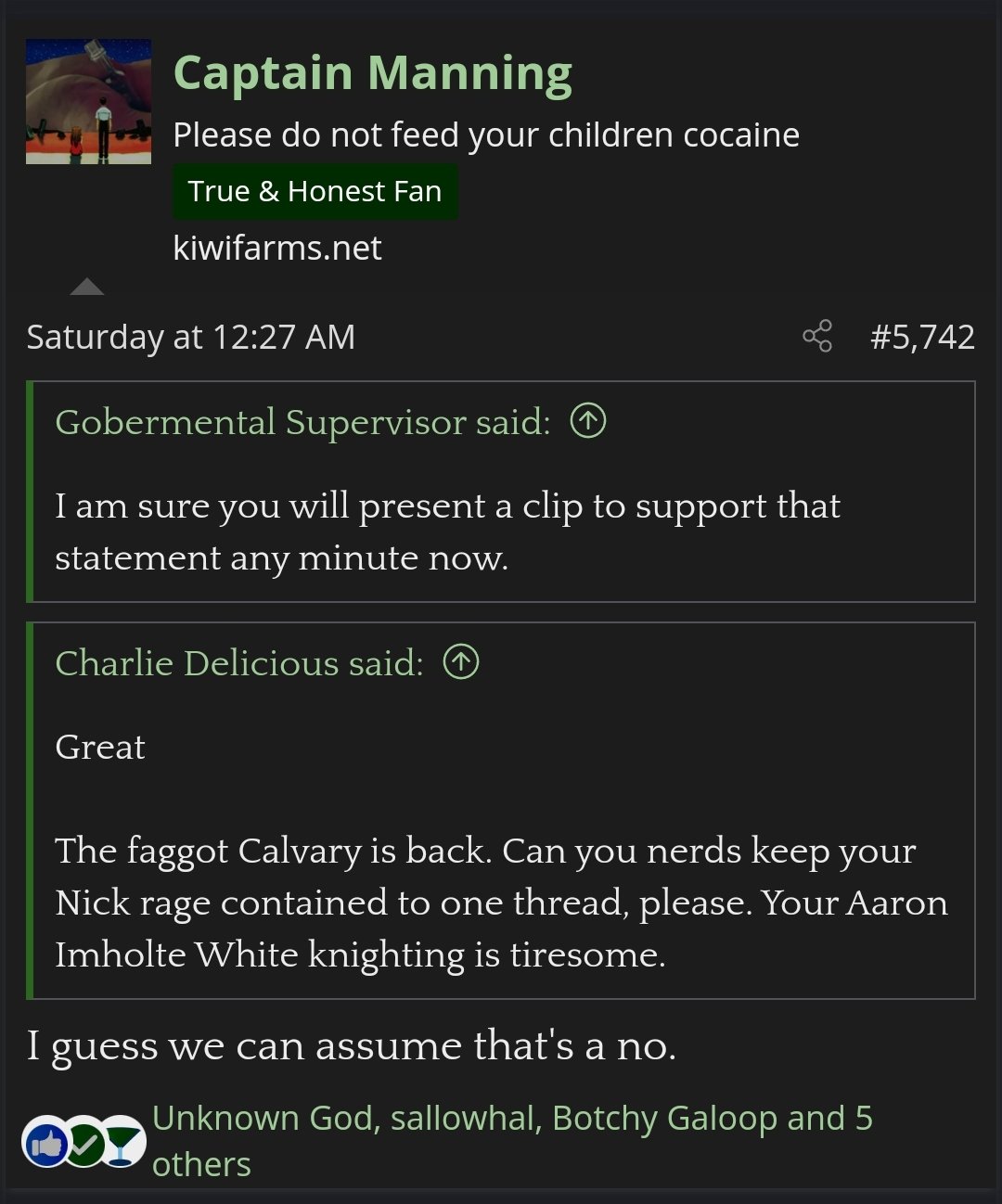Click the arrow icon after Charlie Delicious said
Screen dimensions: 1002x1204
[x=461, y=662]
